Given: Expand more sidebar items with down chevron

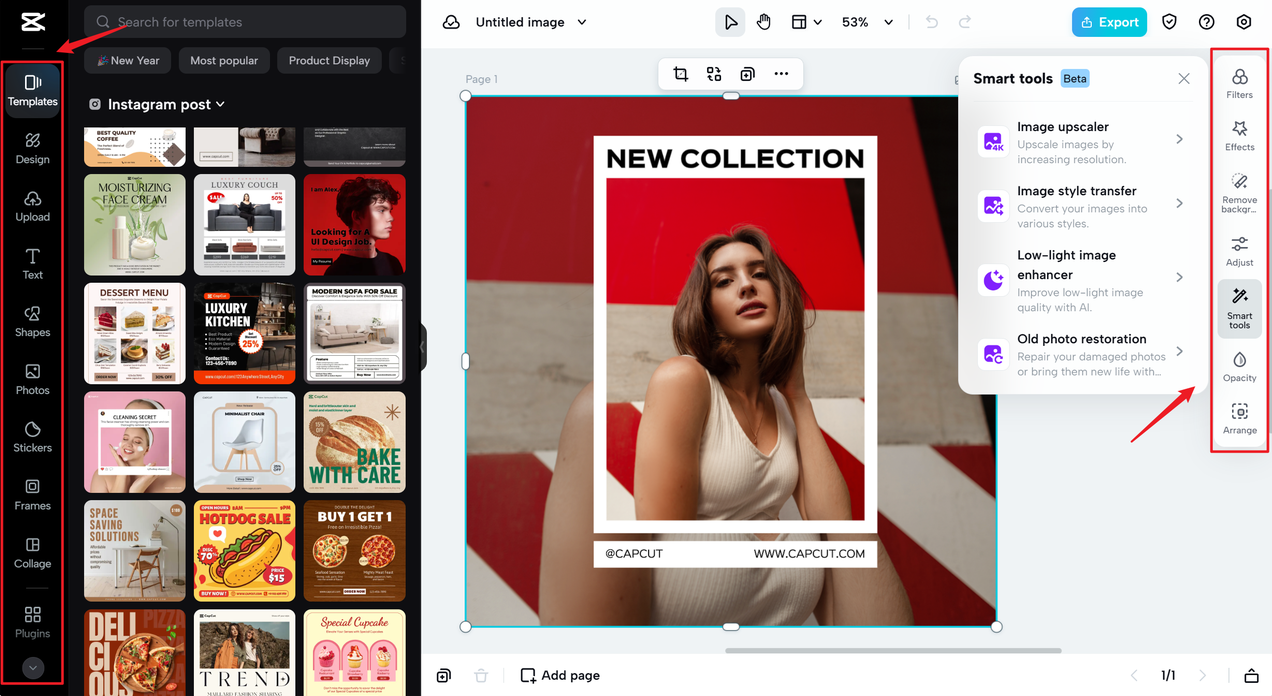Looking at the screenshot, I should pos(32,668).
